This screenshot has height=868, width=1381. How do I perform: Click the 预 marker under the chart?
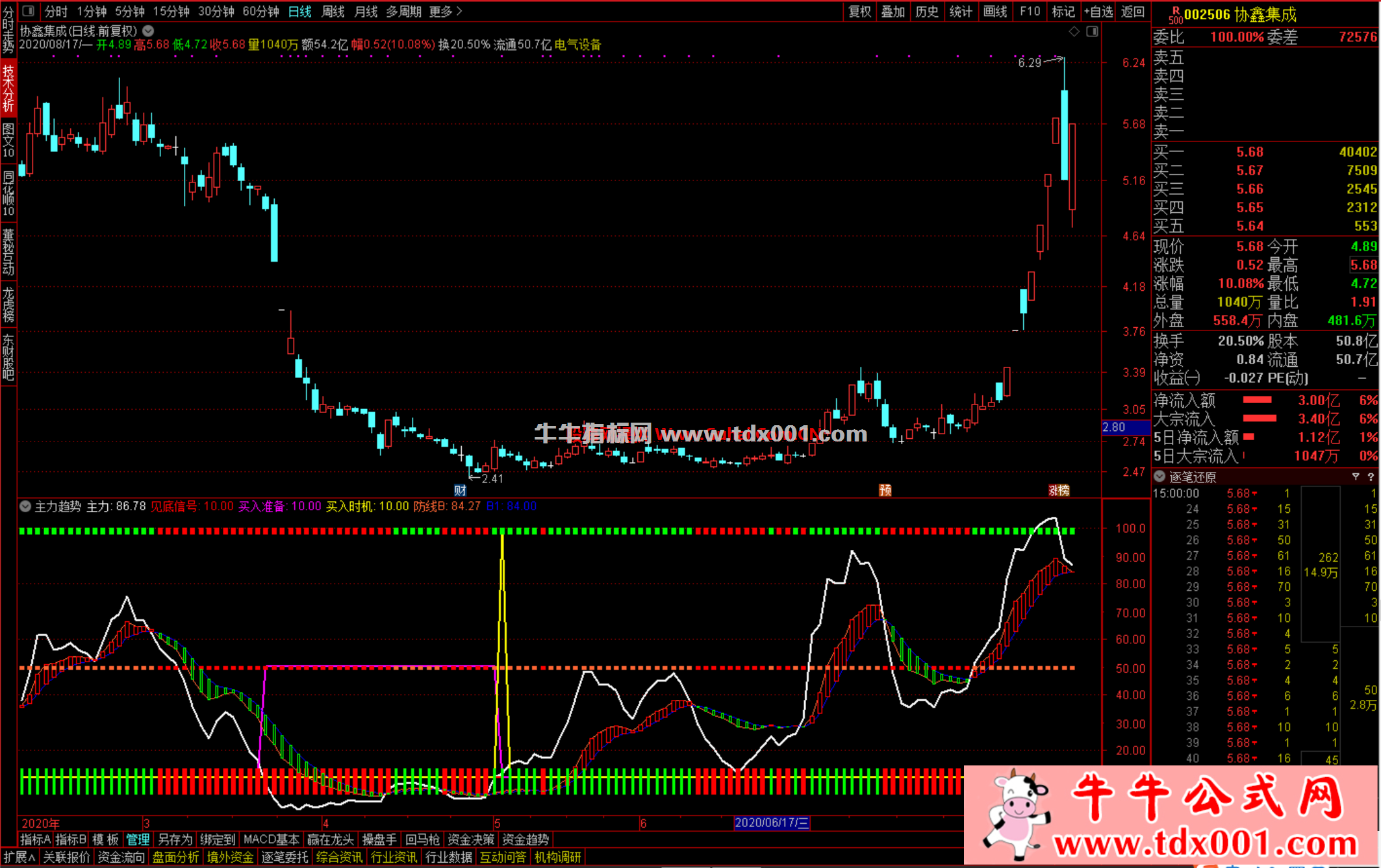click(885, 490)
